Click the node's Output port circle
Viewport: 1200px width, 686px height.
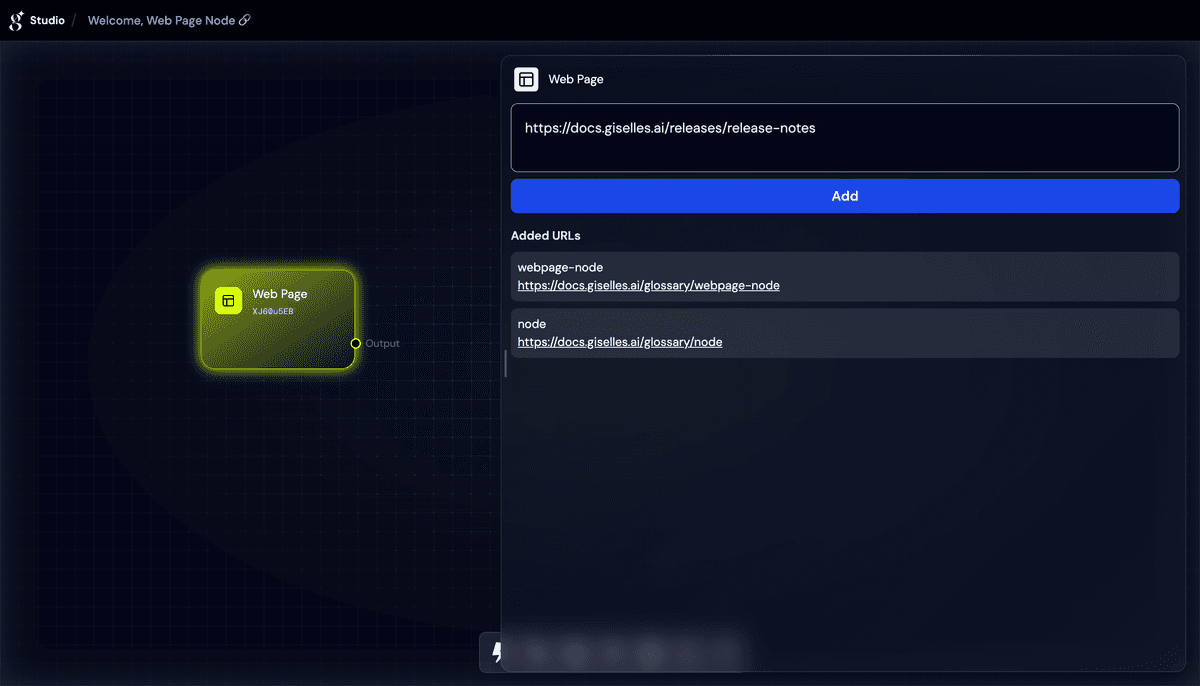point(355,343)
